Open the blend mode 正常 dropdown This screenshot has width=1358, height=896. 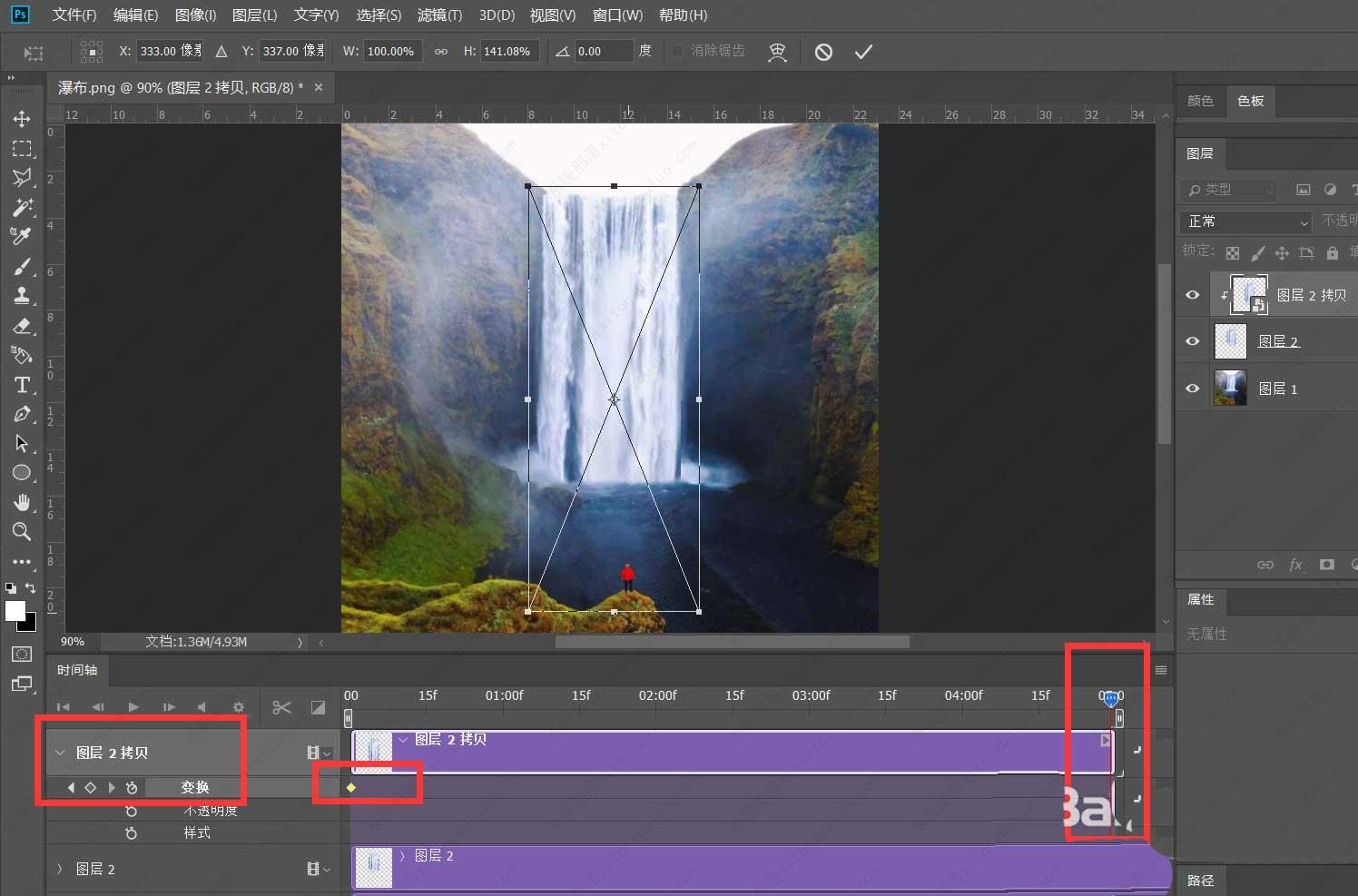tap(1247, 222)
